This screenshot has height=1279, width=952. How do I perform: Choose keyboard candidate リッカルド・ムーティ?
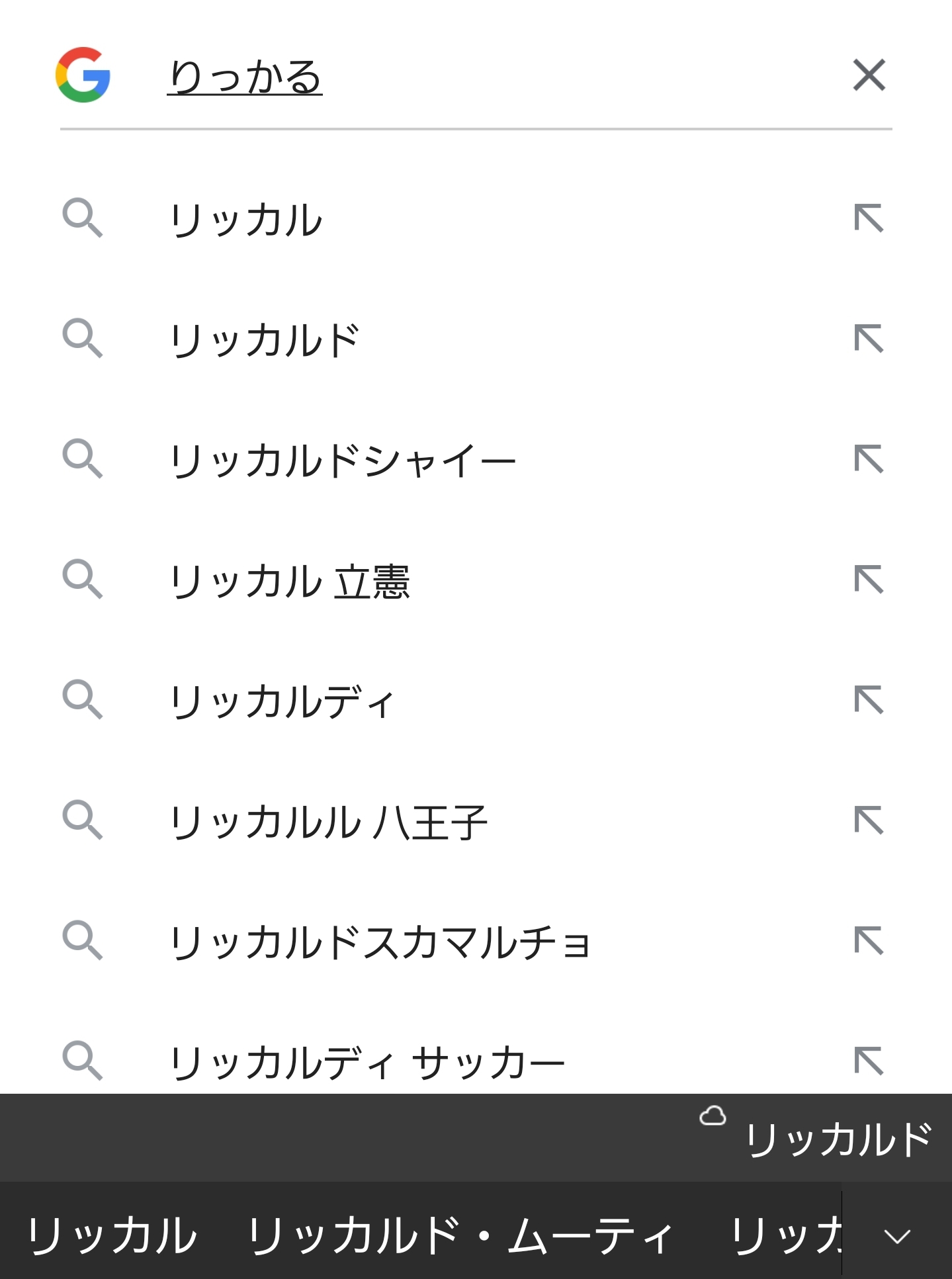coord(460,1235)
